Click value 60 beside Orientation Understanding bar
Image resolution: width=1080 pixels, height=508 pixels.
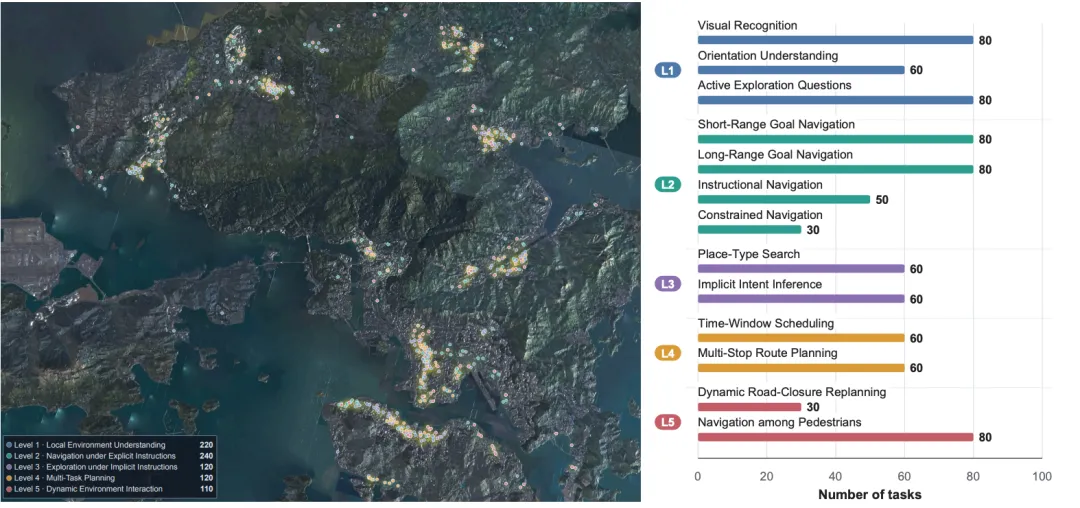pyautogui.click(x=916, y=70)
